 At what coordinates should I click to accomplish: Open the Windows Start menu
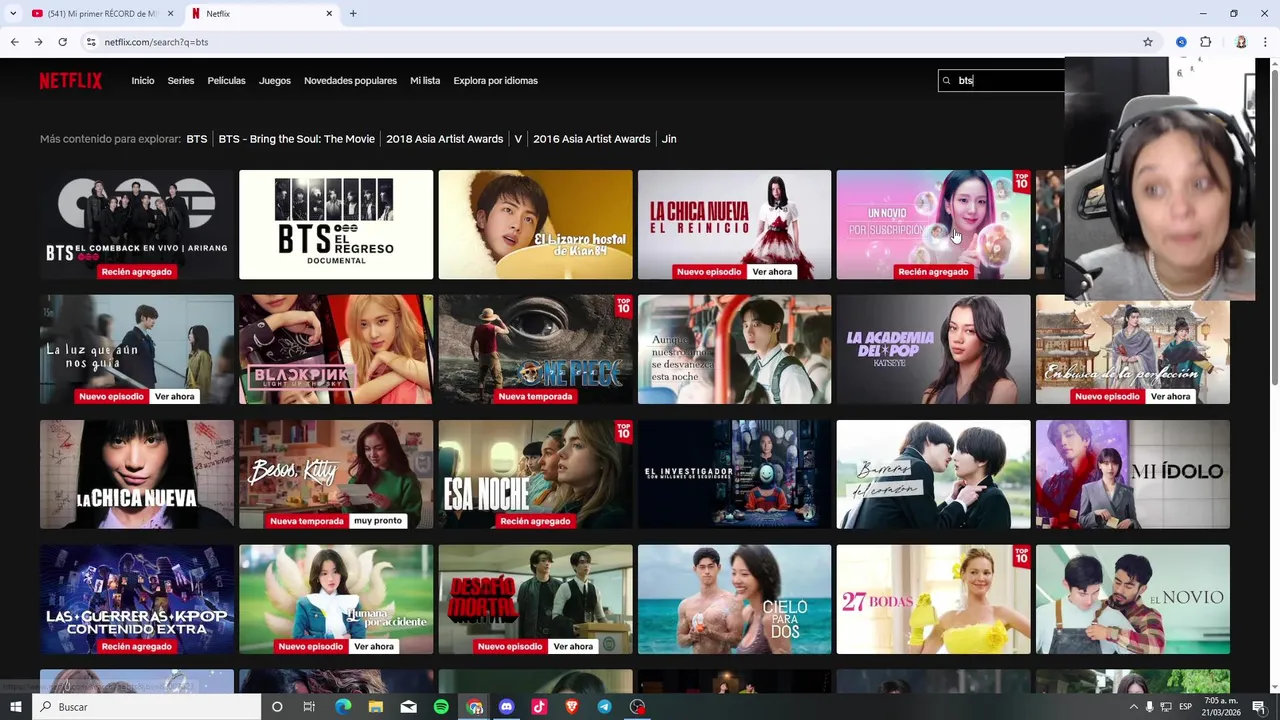pyautogui.click(x=16, y=707)
